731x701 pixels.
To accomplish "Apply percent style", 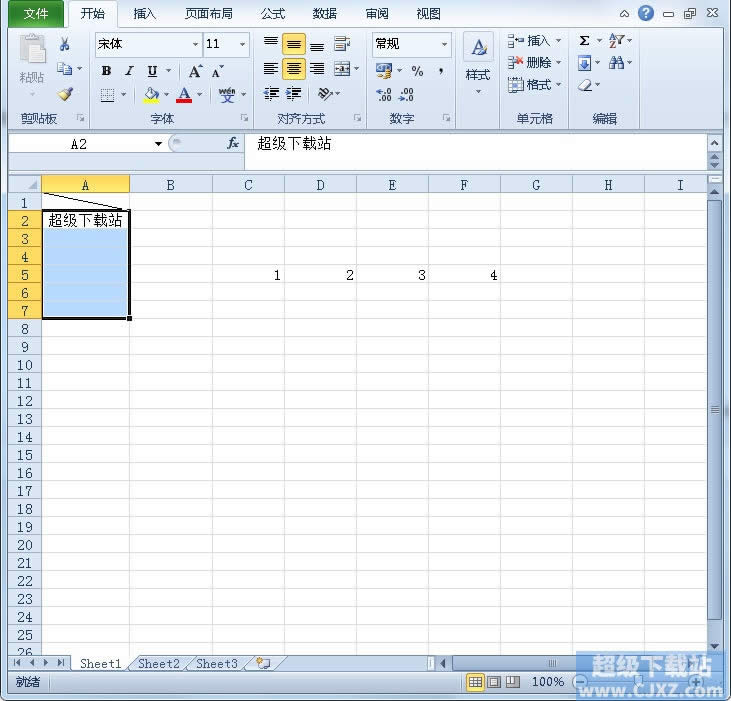I will point(417,71).
